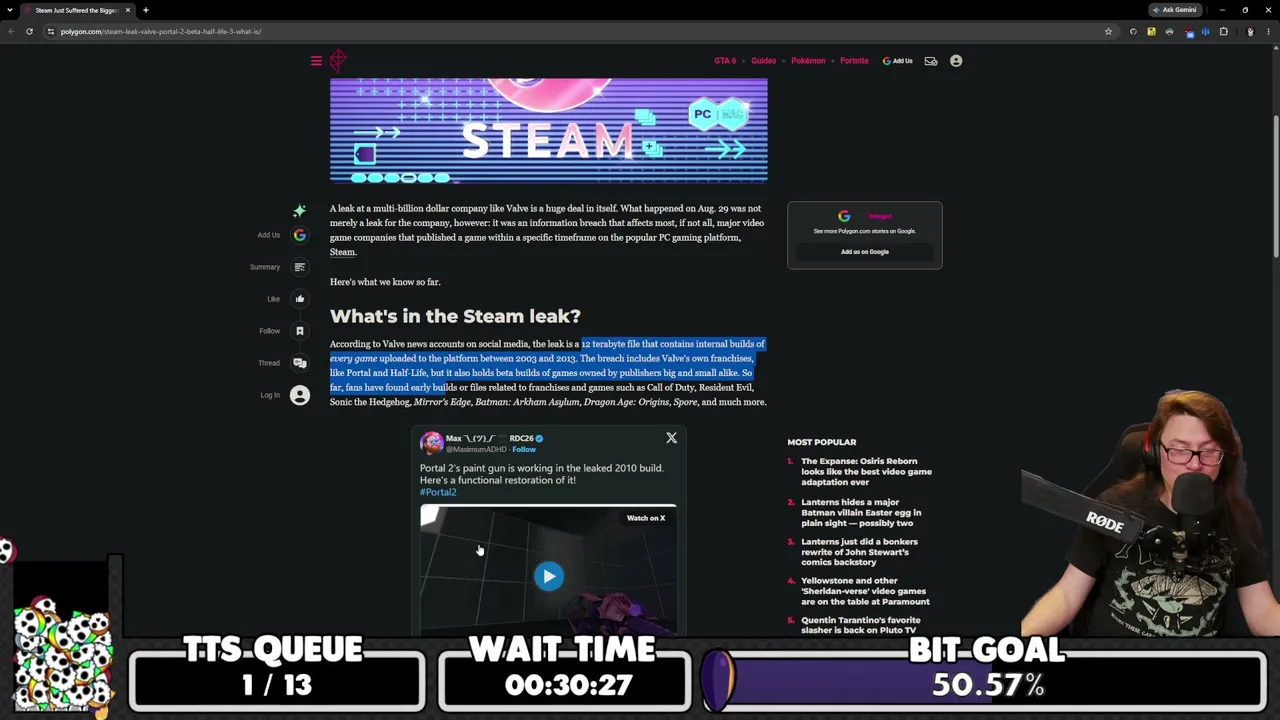Image resolution: width=1280 pixels, height=720 pixels.
Task: Follow Max on the embedded tweet
Action: [x=524, y=449]
